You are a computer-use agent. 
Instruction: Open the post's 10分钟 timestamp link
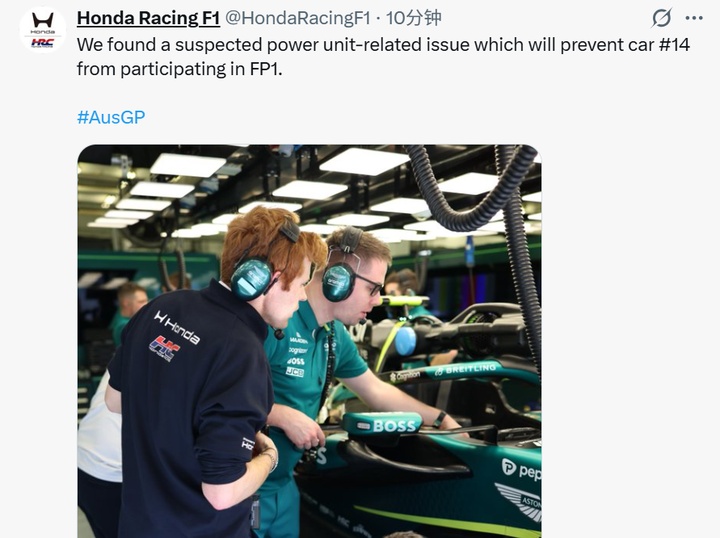click(413, 18)
